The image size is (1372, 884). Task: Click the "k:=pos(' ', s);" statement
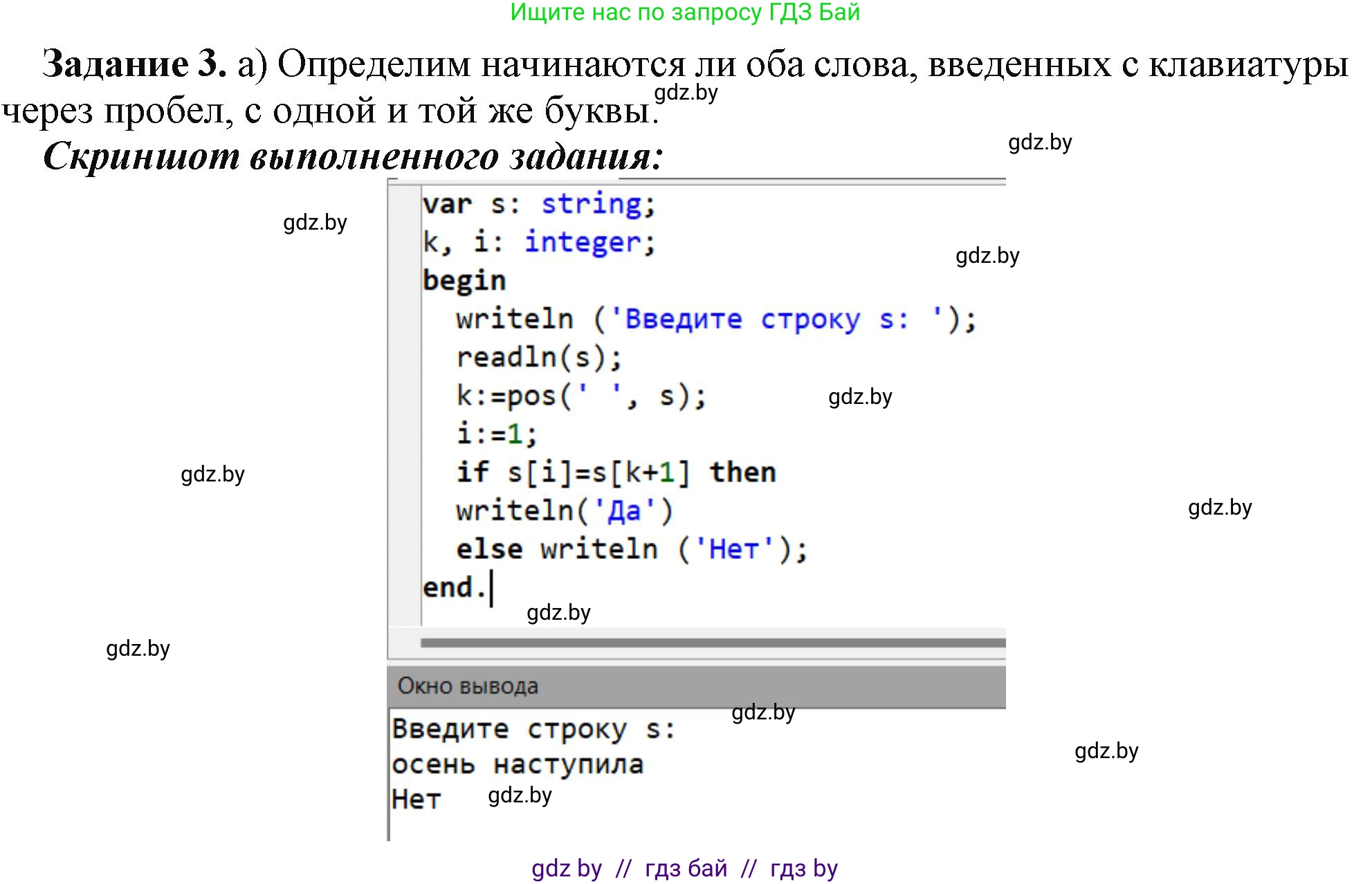point(581,396)
